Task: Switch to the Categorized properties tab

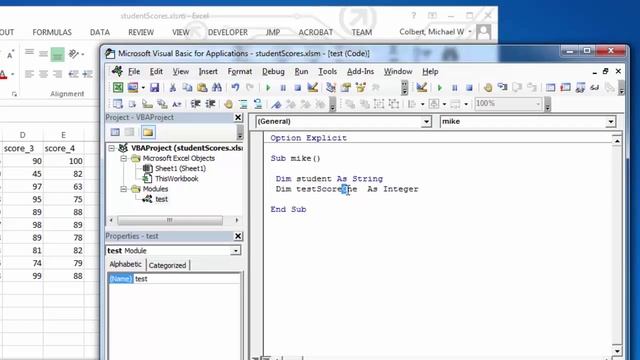Action: pyautogui.click(x=167, y=265)
